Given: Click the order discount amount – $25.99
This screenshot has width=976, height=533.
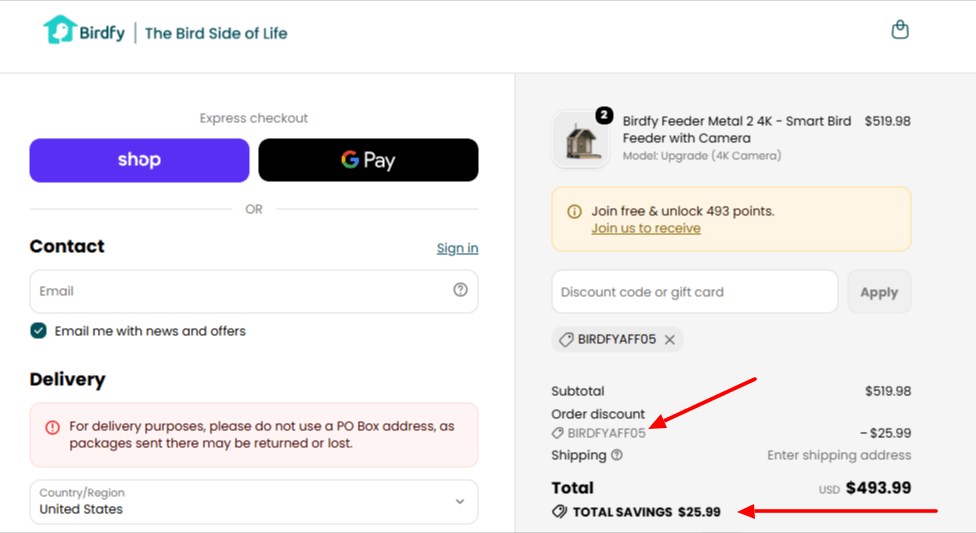Looking at the screenshot, I should tap(885, 433).
